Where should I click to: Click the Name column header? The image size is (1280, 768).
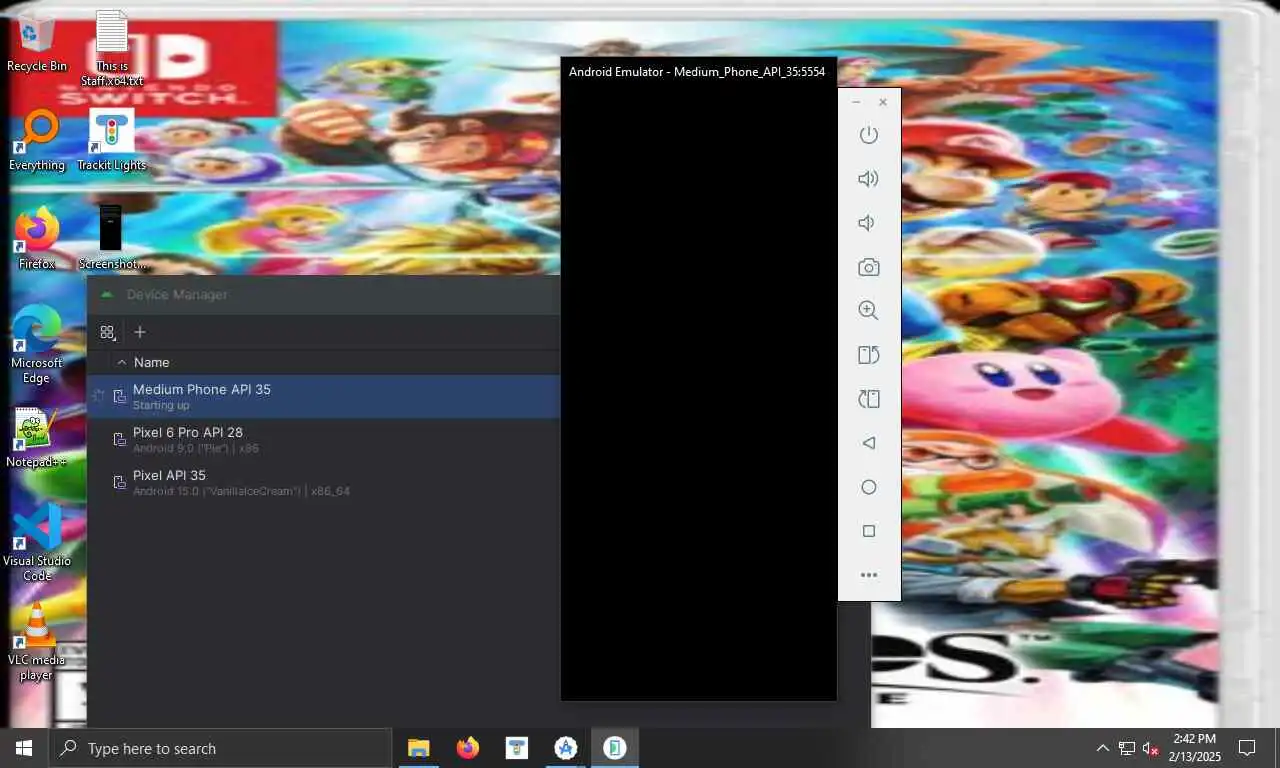(152, 362)
